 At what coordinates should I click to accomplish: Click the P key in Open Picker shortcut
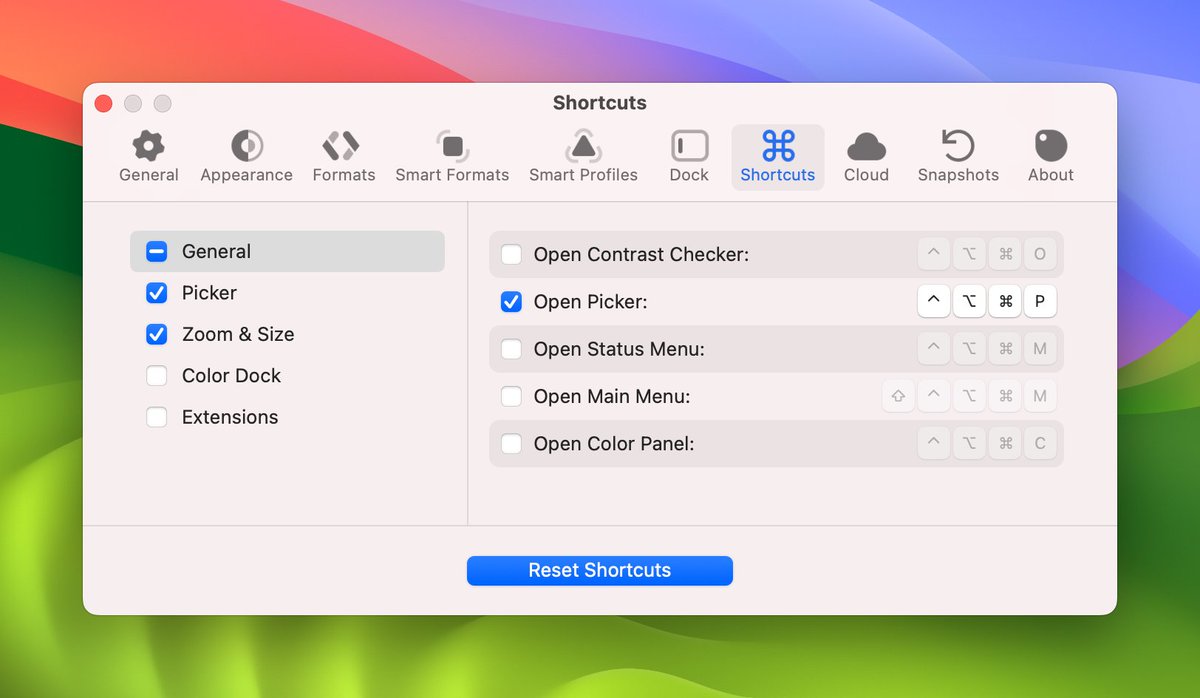[1040, 301]
